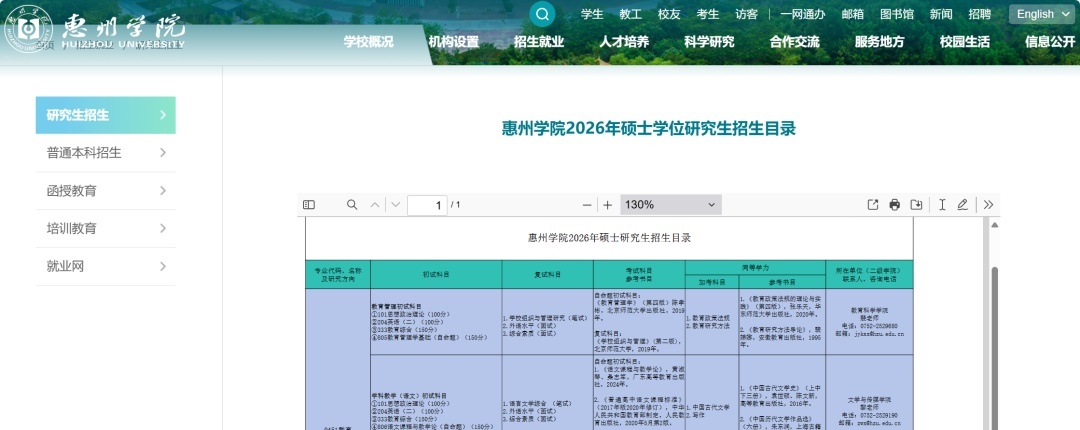This screenshot has width=1080, height=430.
Task: Open the PDF find search icon
Action: [352, 205]
